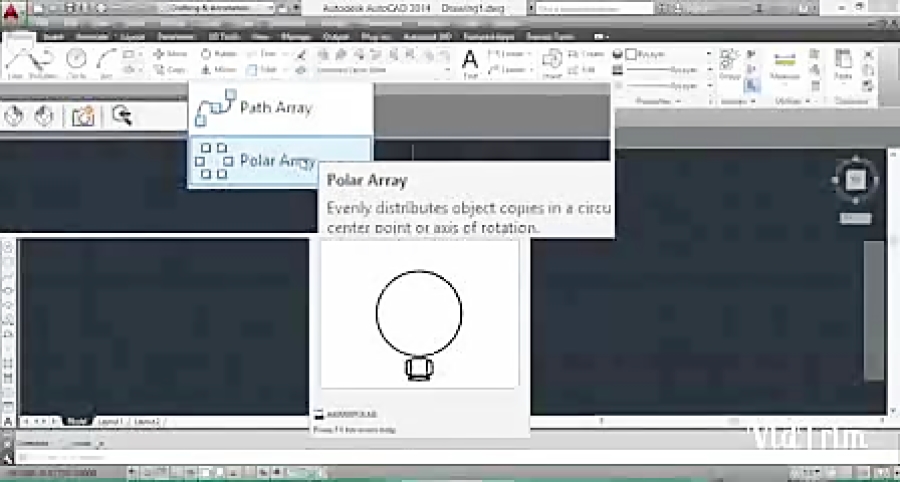Click the ViewCube in the drawing area
Image resolution: width=900 pixels, height=482 pixels.
[856, 181]
